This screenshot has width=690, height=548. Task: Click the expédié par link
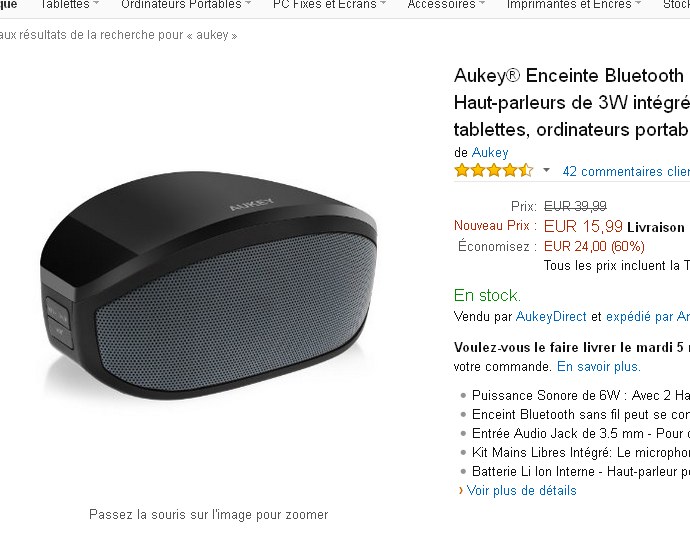tap(648, 316)
